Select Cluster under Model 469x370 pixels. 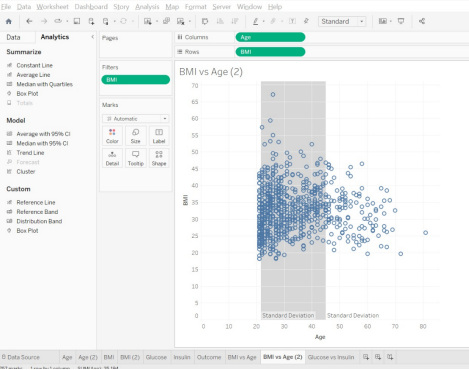[x=26, y=171]
